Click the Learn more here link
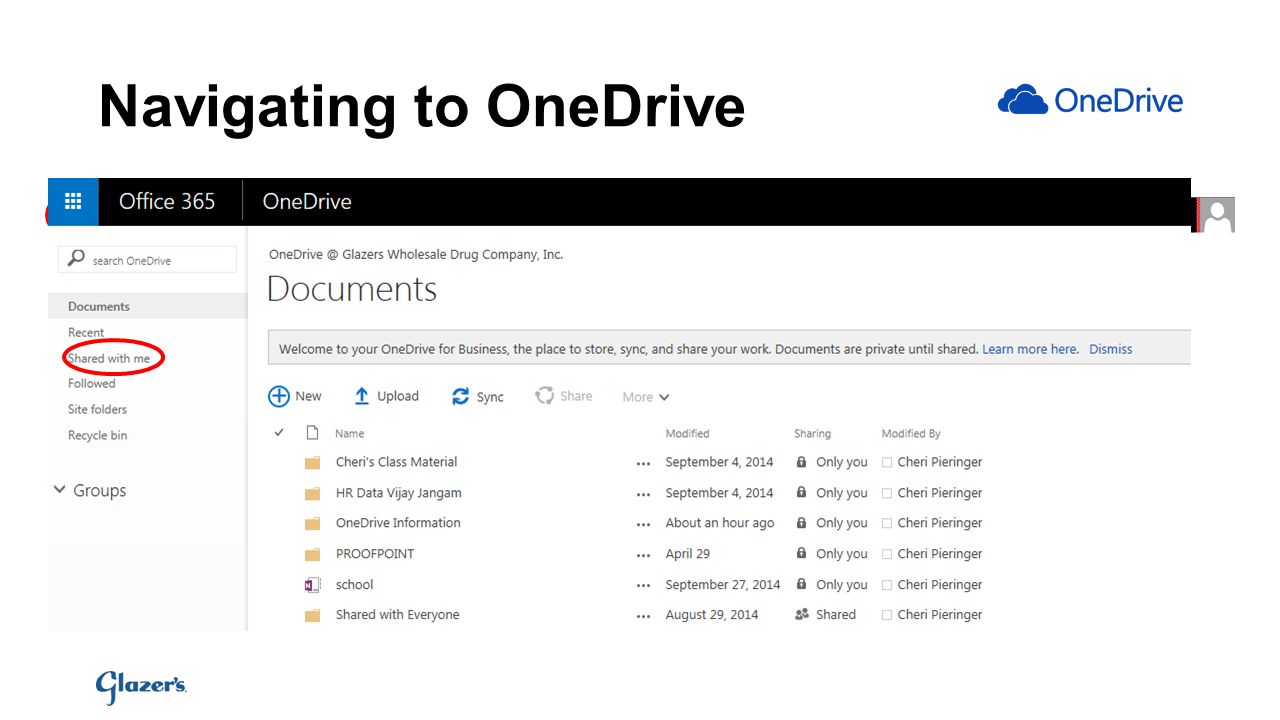The height and width of the screenshot is (720, 1280). (x=1030, y=349)
